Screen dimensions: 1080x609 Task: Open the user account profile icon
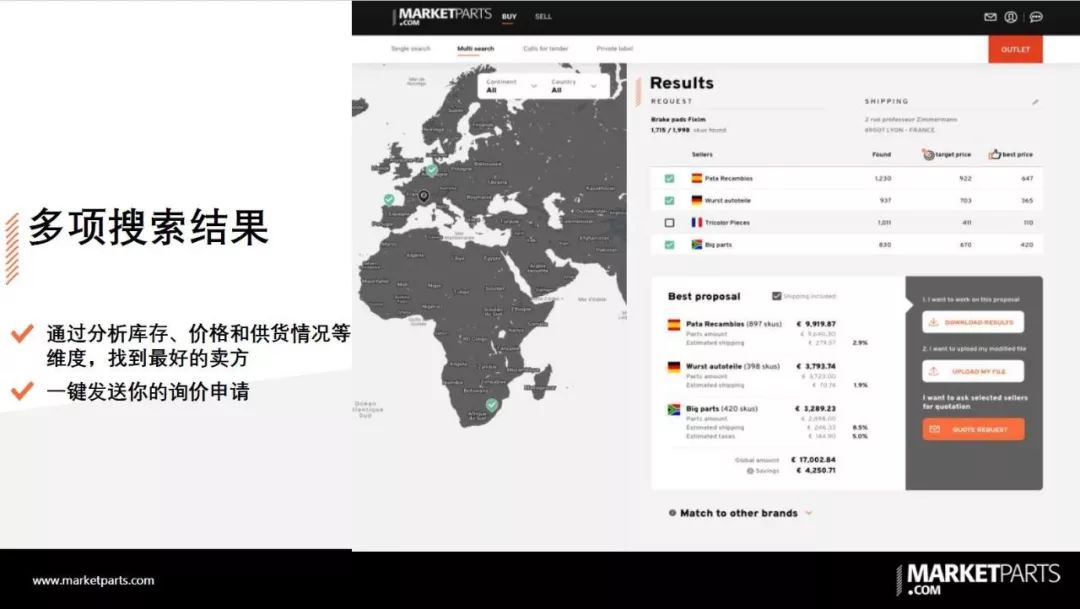point(1010,17)
